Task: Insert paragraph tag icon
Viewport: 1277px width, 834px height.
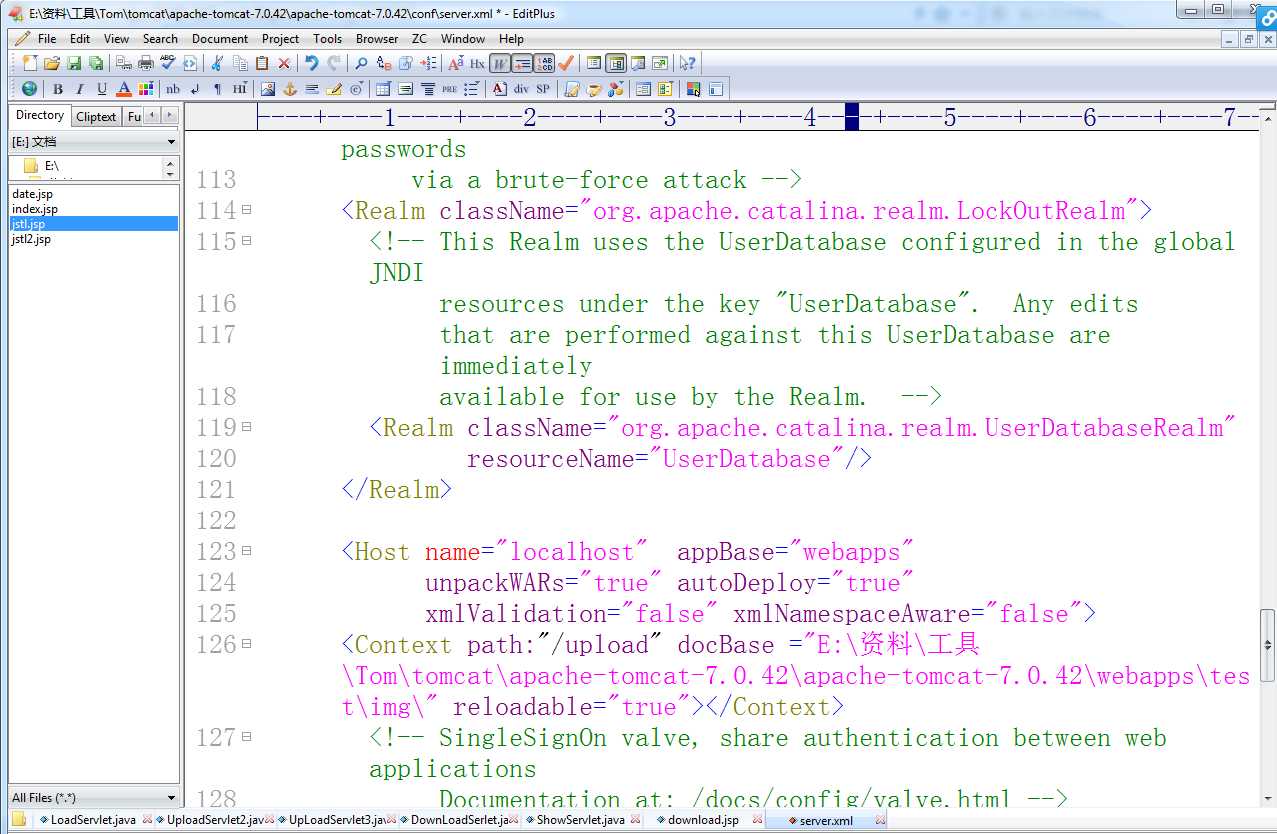Action: 217,89
